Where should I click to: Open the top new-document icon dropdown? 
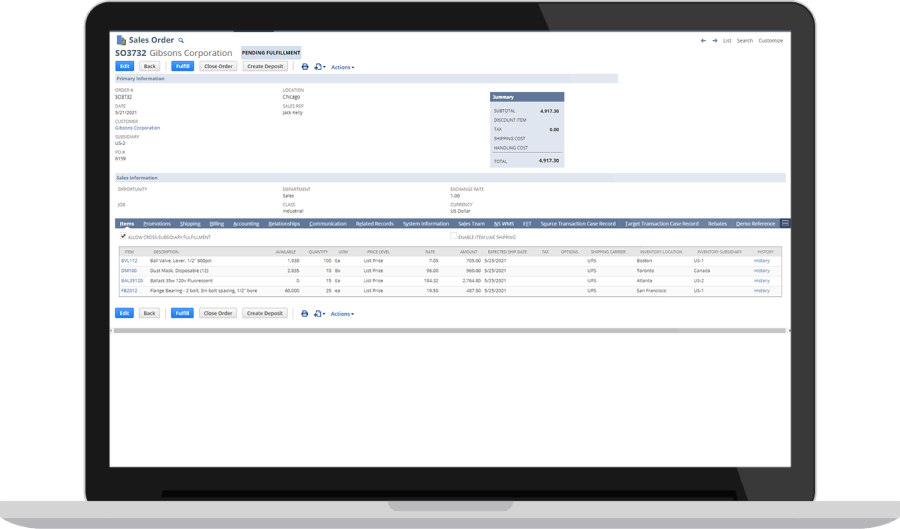coord(320,67)
